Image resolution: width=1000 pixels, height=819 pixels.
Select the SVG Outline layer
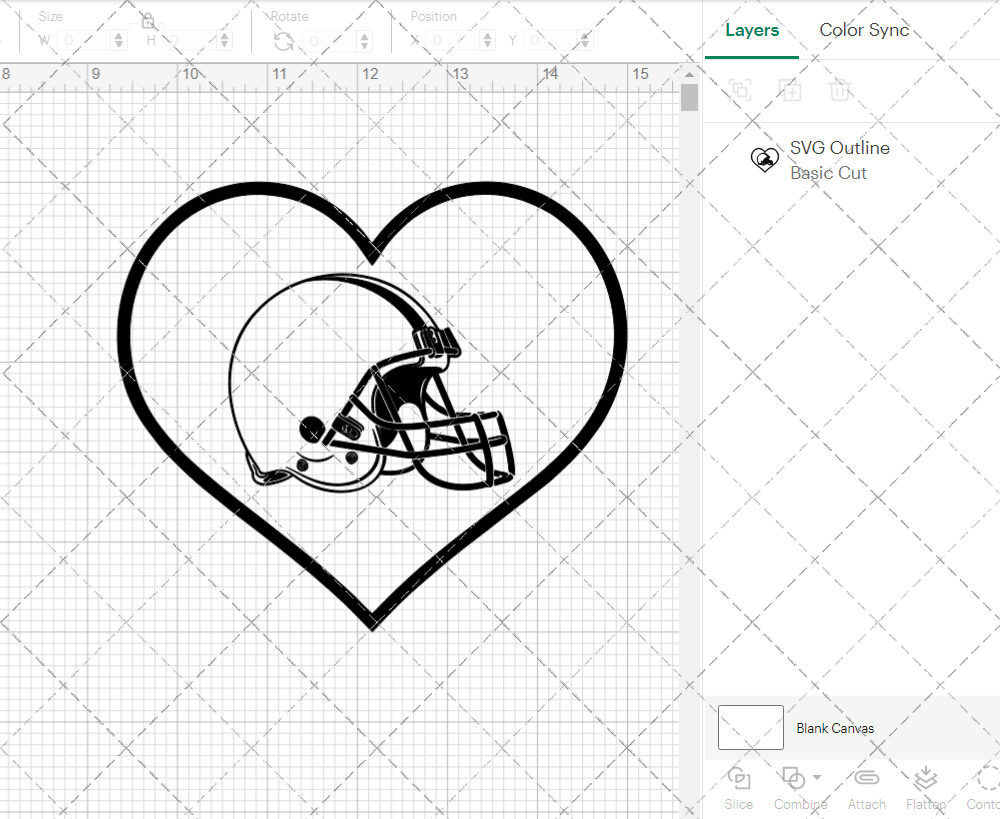point(852,159)
